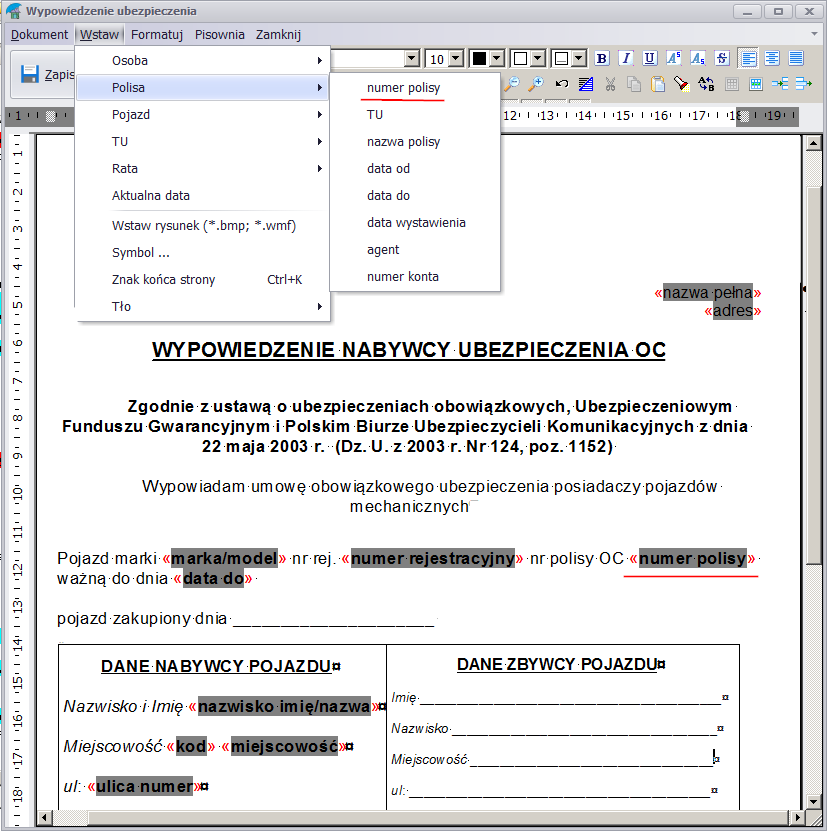Click the Copy icon

click(634, 84)
